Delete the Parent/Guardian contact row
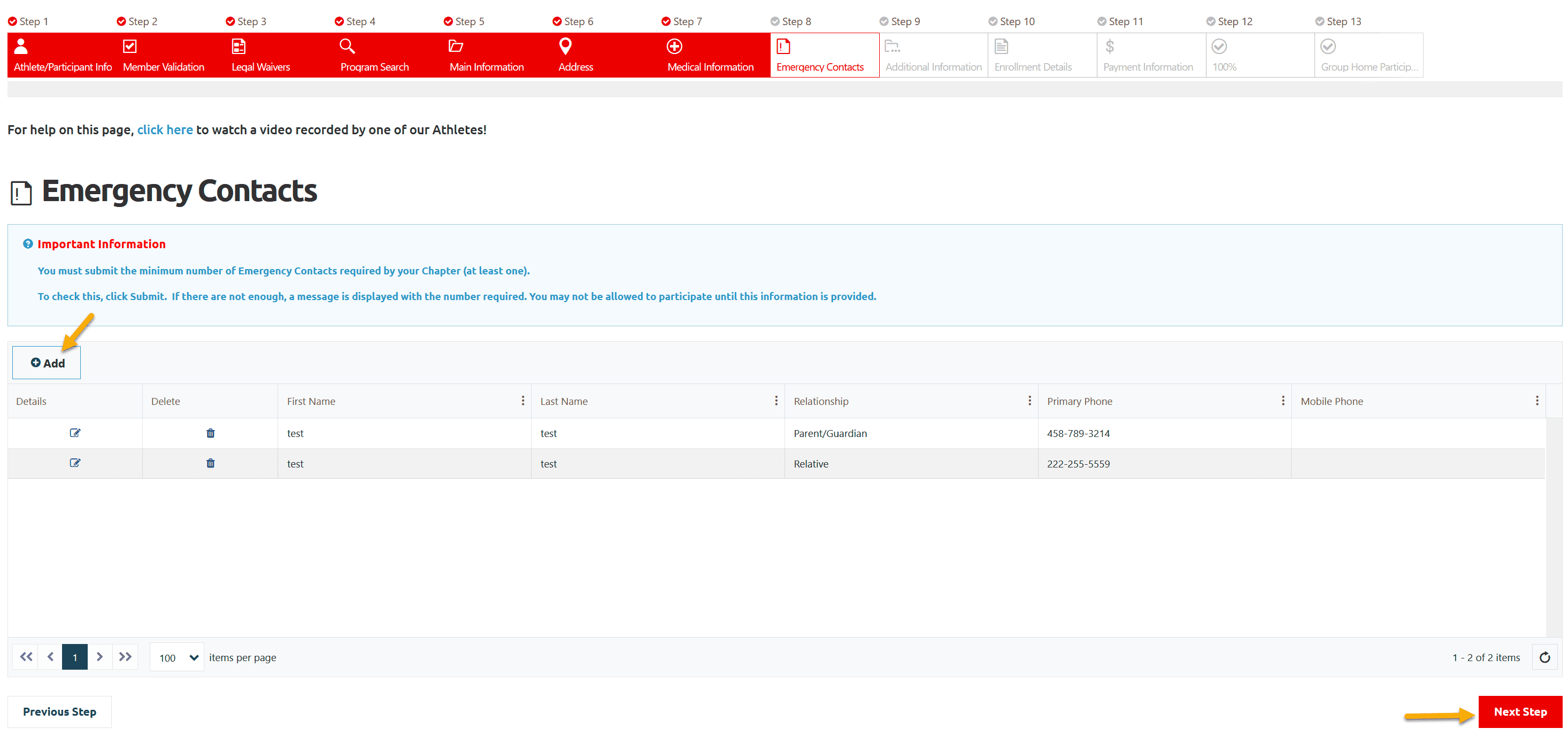1568x736 pixels. 211,433
